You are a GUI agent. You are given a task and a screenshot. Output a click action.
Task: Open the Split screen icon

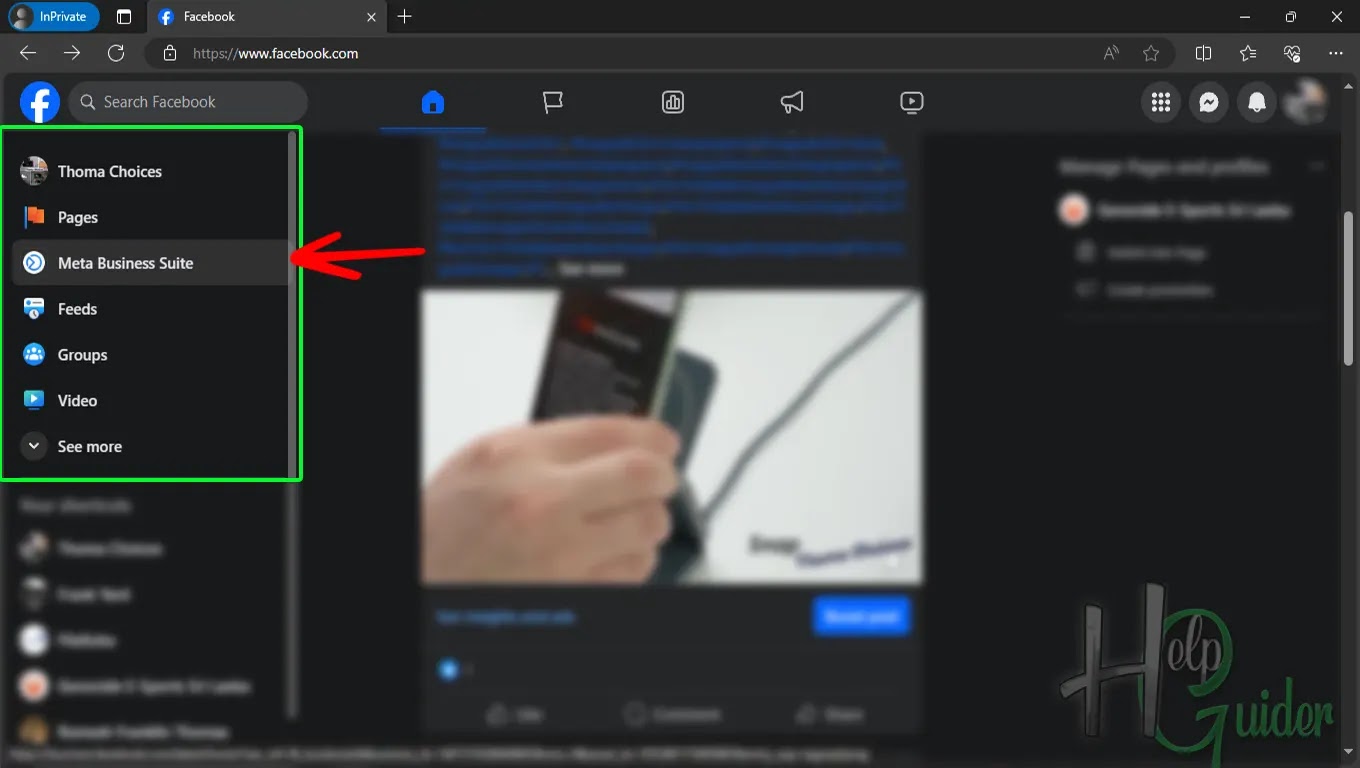coord(1203,53)
